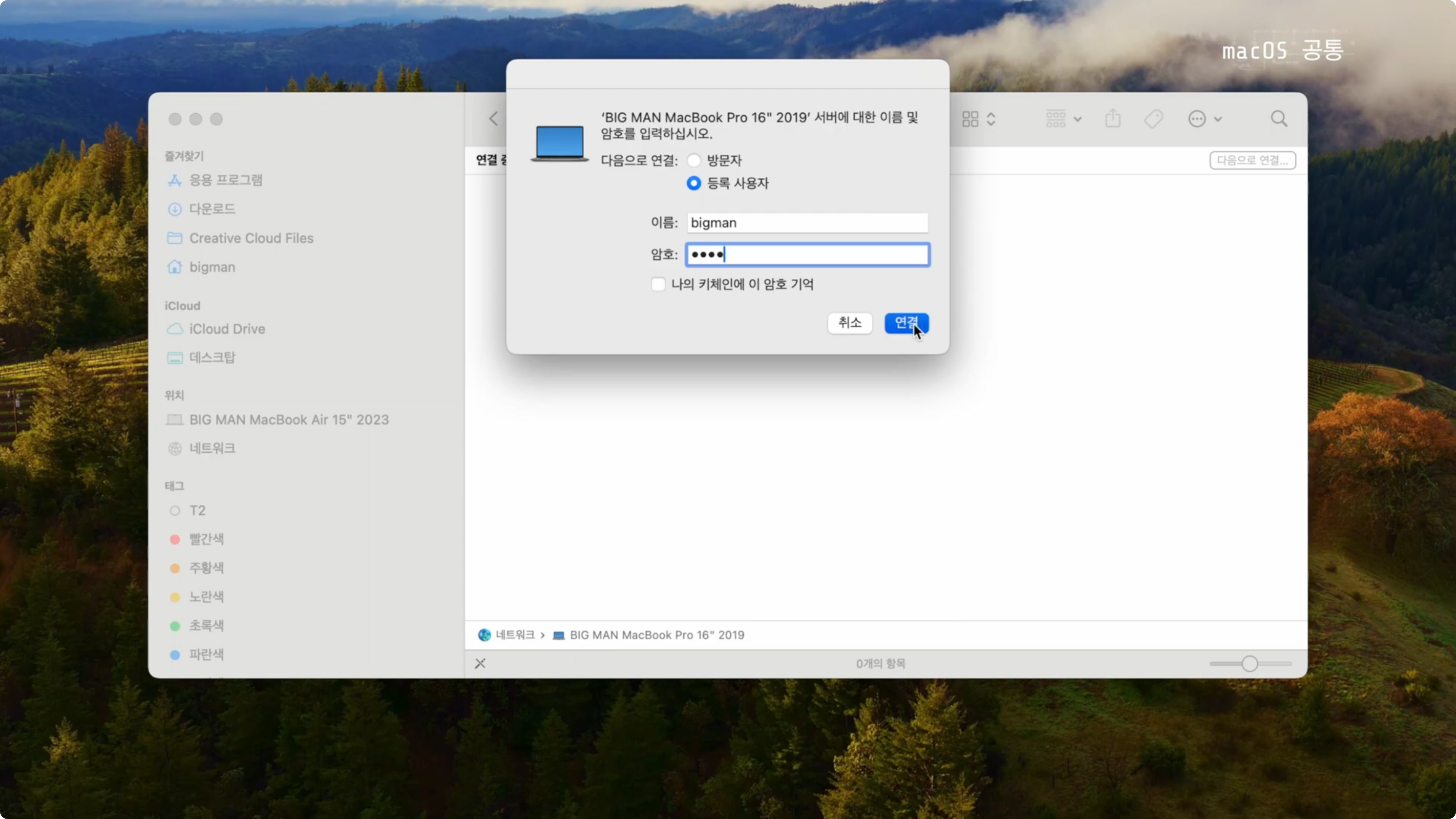Screen dimensions: 1456x819
Task: Click the icon size slider
Action: coord(1250,663)
